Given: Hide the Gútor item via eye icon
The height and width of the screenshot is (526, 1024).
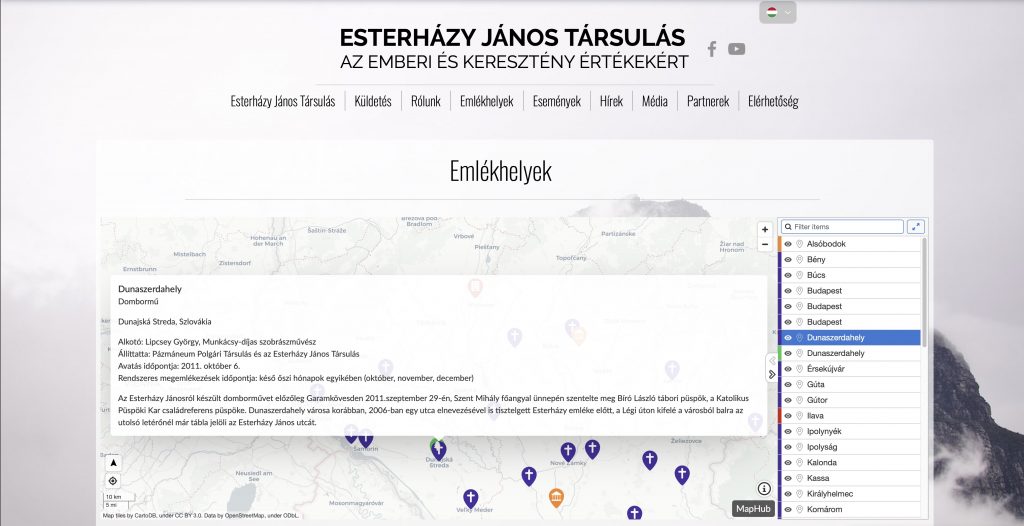Looking at the screenshot, I should point(788,400).
